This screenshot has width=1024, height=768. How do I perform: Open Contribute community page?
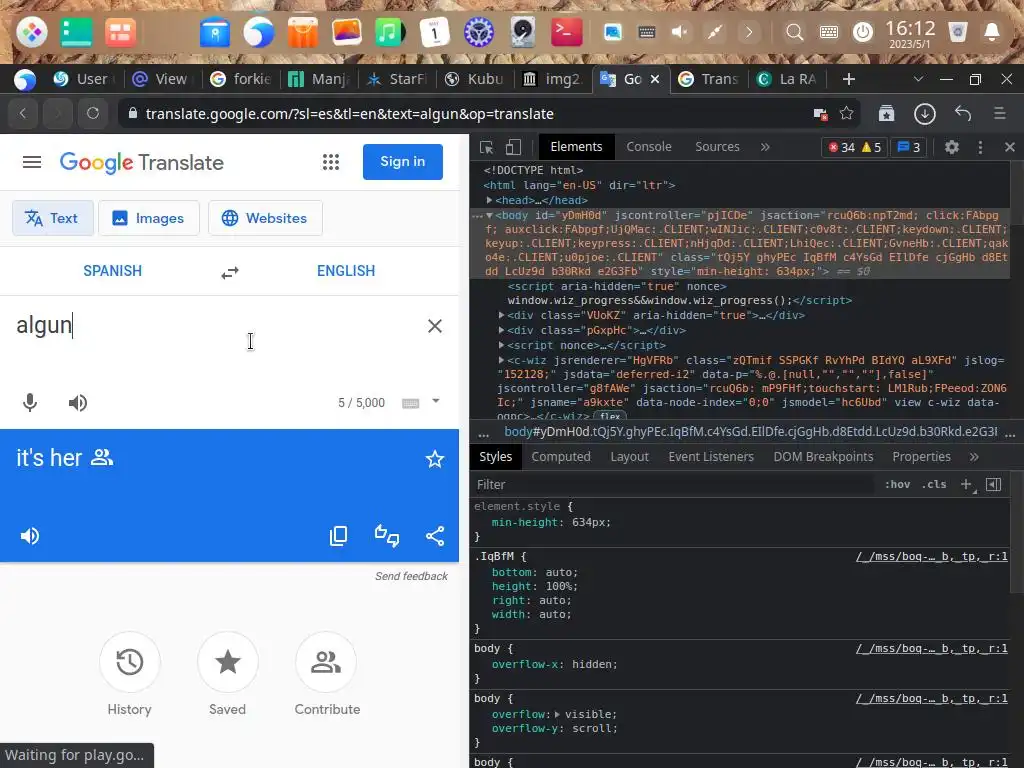click(x=326, y=662)
